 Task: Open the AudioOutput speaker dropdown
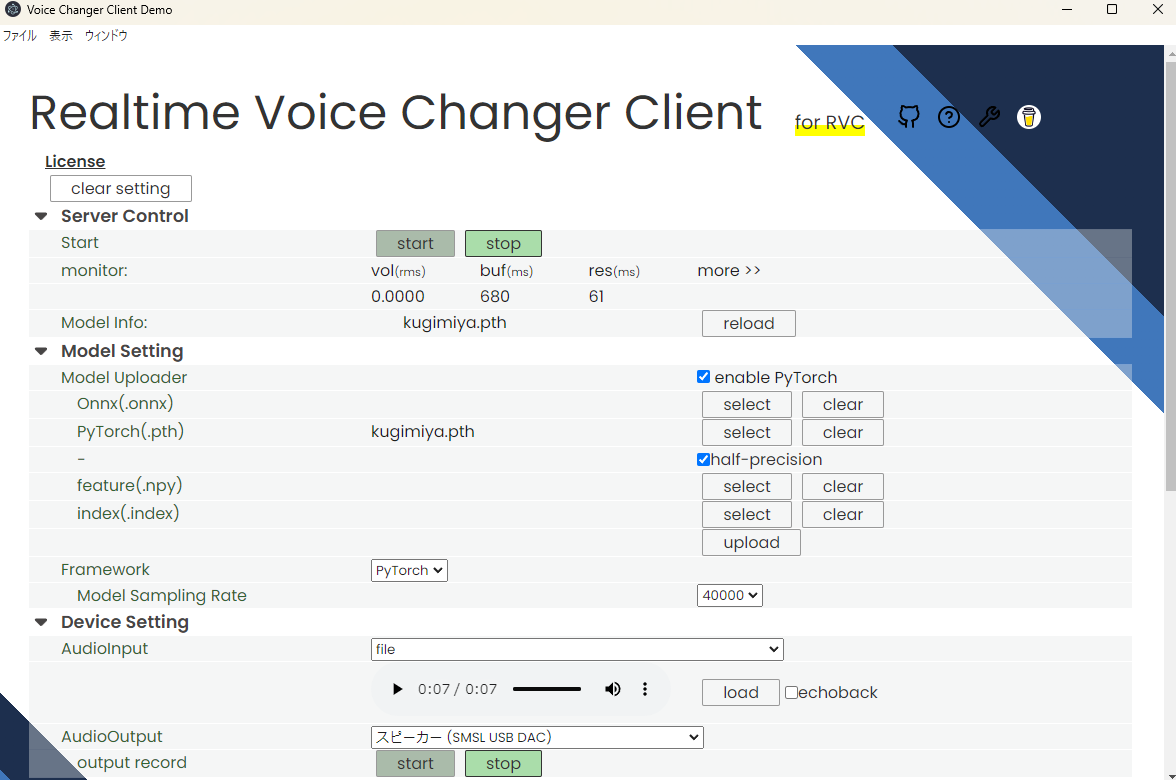537,737
